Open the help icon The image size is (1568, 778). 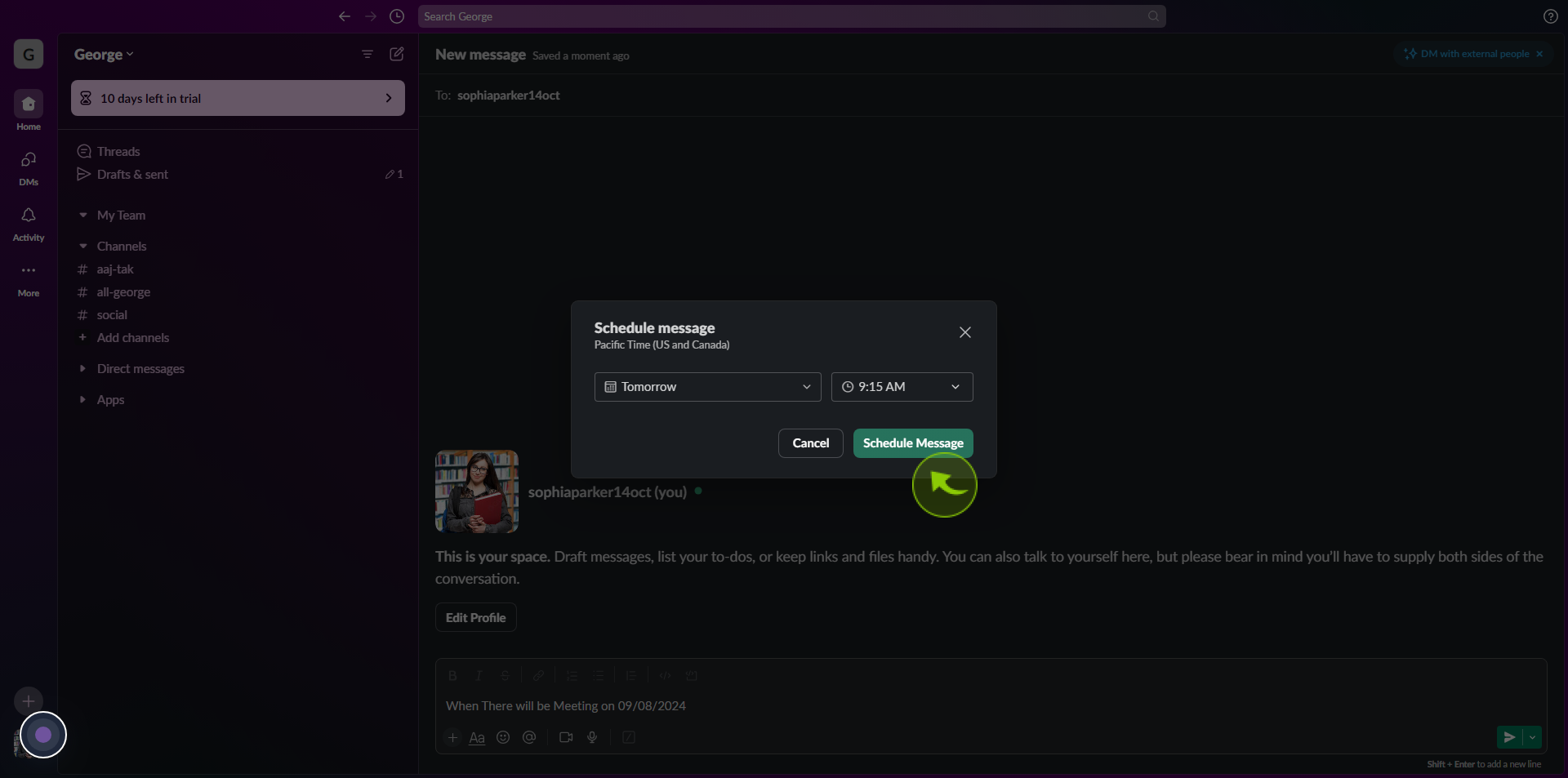pyautogui.click(x=1550, y=16)
